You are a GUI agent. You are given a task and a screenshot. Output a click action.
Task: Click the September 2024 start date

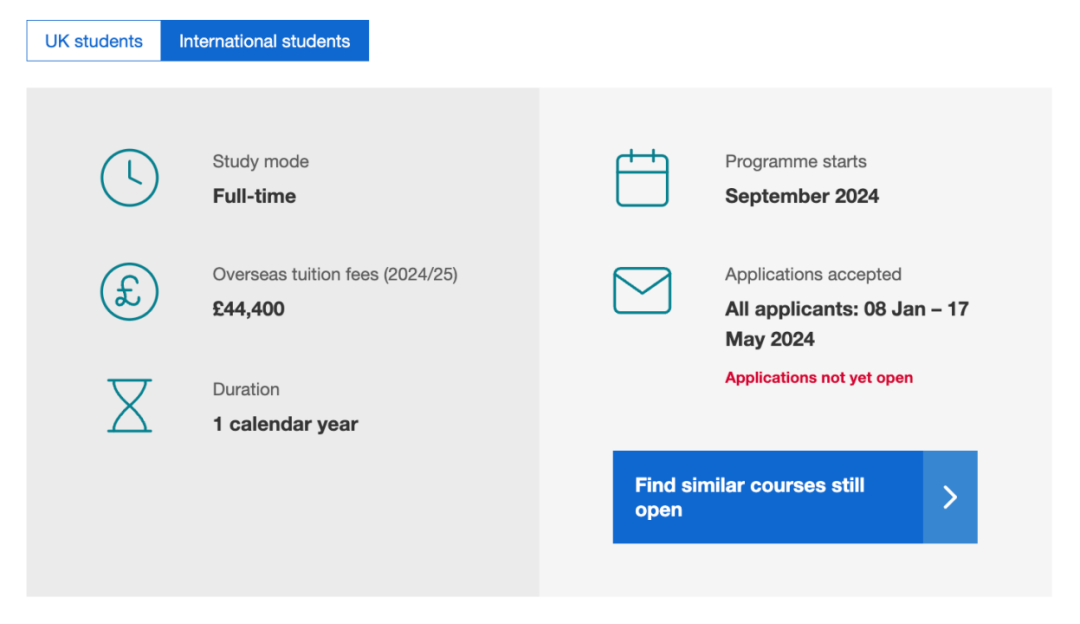(x=802, y=196)
